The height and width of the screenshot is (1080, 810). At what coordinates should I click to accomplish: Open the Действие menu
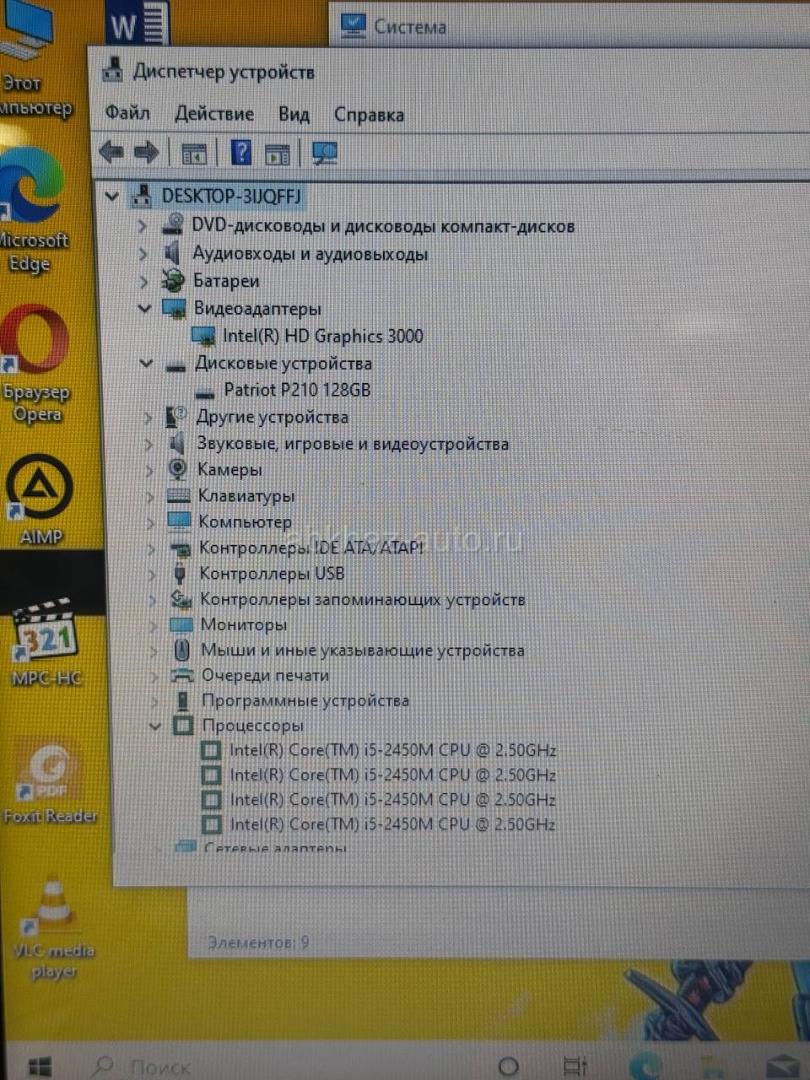pyautogui.click(x=214, y=114)
